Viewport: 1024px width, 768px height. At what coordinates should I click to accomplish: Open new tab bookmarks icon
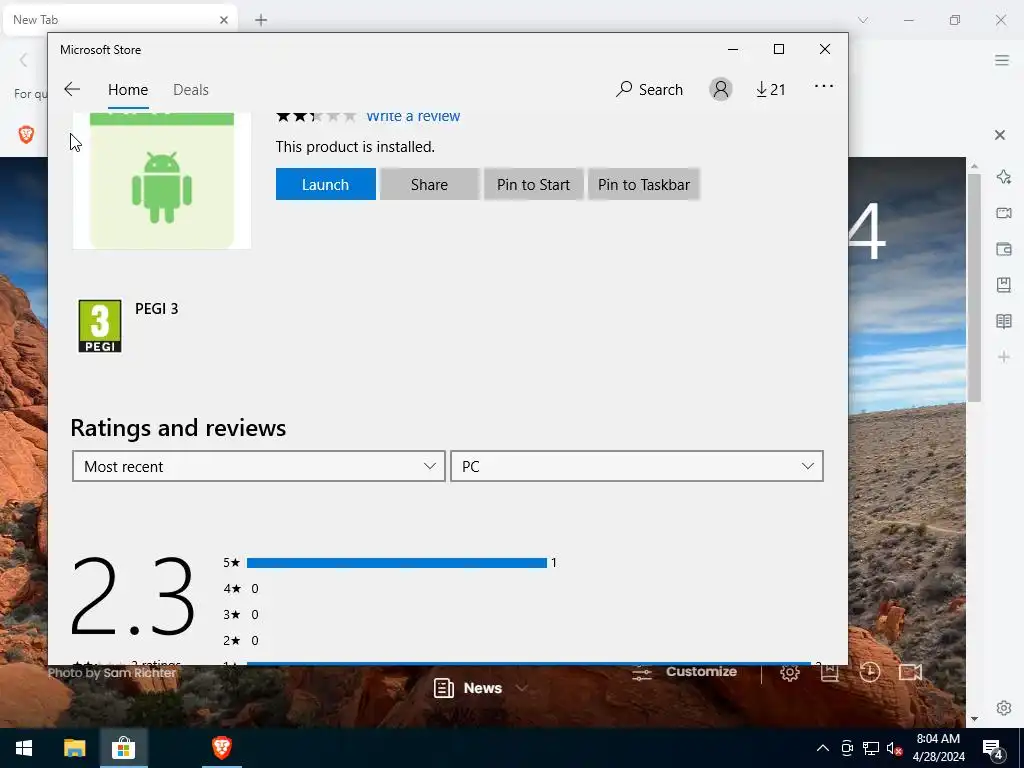click(x=829, y=672)
